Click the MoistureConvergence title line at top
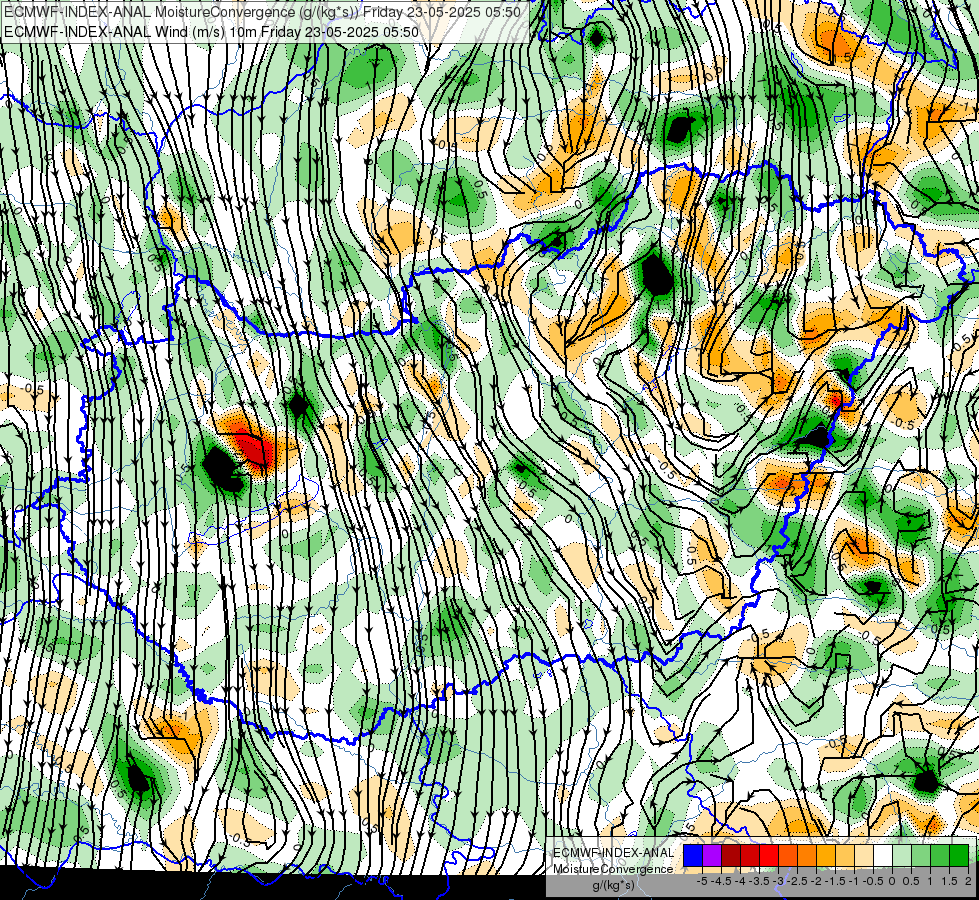The image size is (979, 900). pos(262,12)
